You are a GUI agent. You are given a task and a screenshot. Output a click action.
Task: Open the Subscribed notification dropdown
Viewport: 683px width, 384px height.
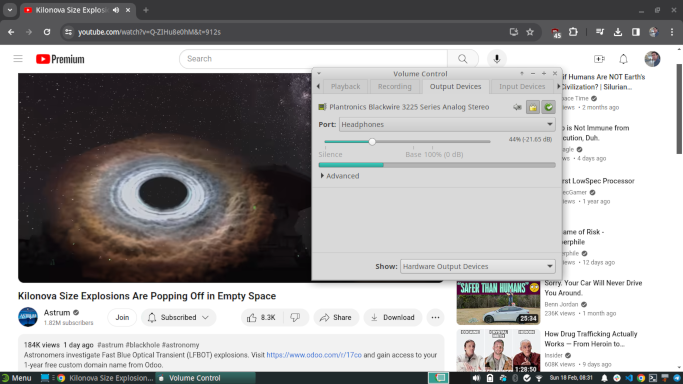point(178,317)
